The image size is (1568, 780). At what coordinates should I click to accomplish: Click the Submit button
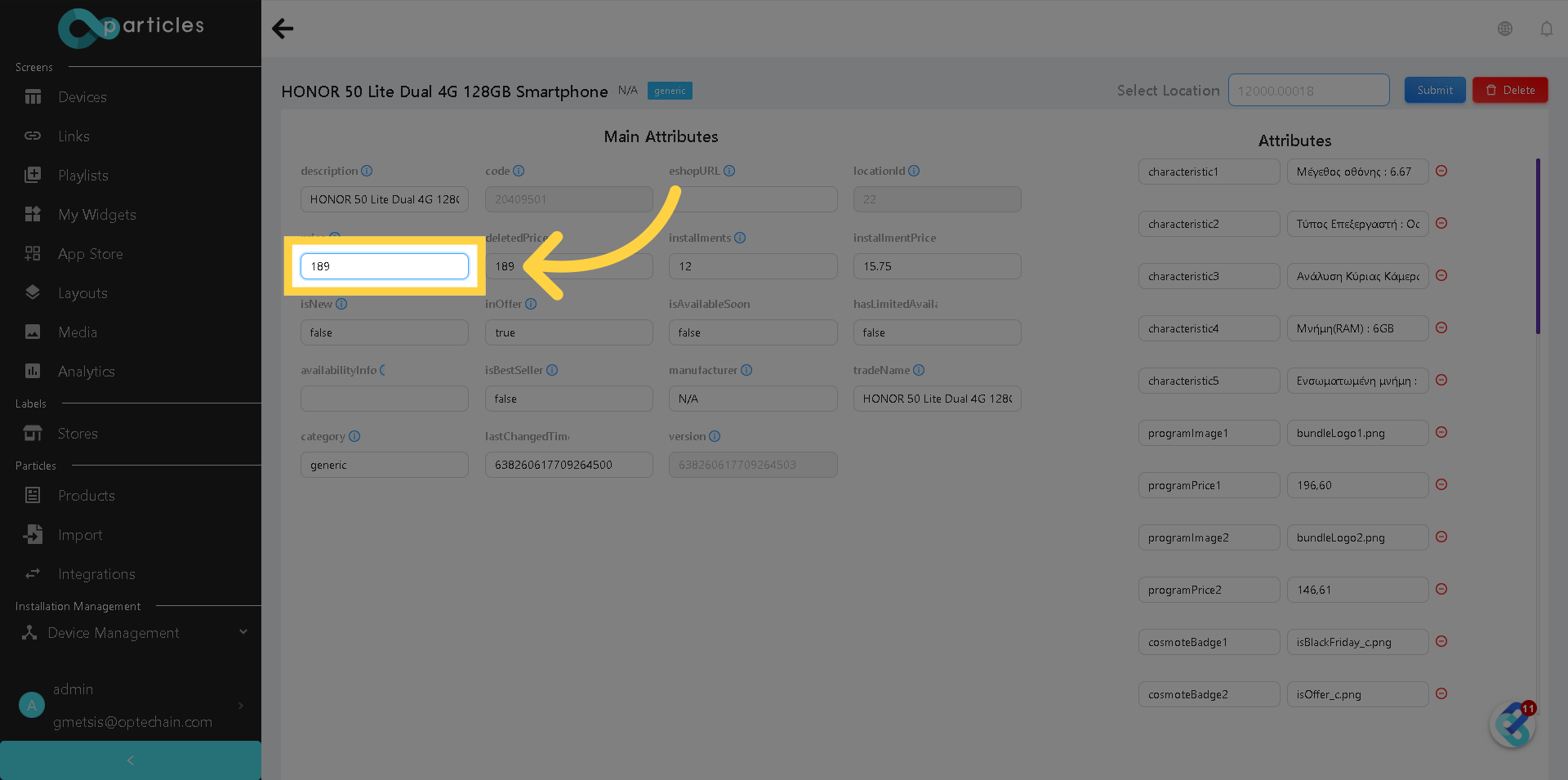coord(1435,90)
